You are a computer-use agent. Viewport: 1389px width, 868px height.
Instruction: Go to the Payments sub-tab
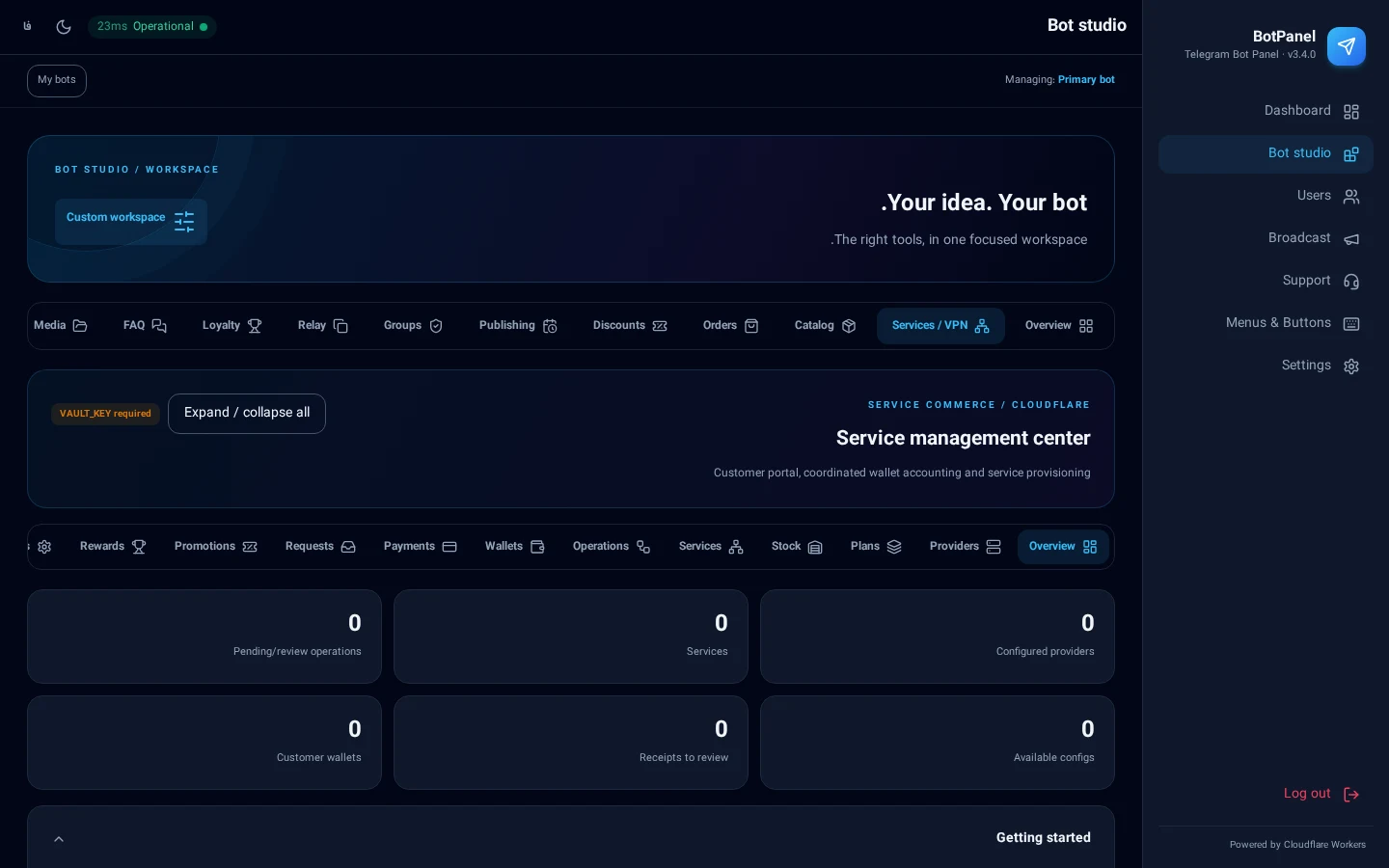[x=420, y=547]
